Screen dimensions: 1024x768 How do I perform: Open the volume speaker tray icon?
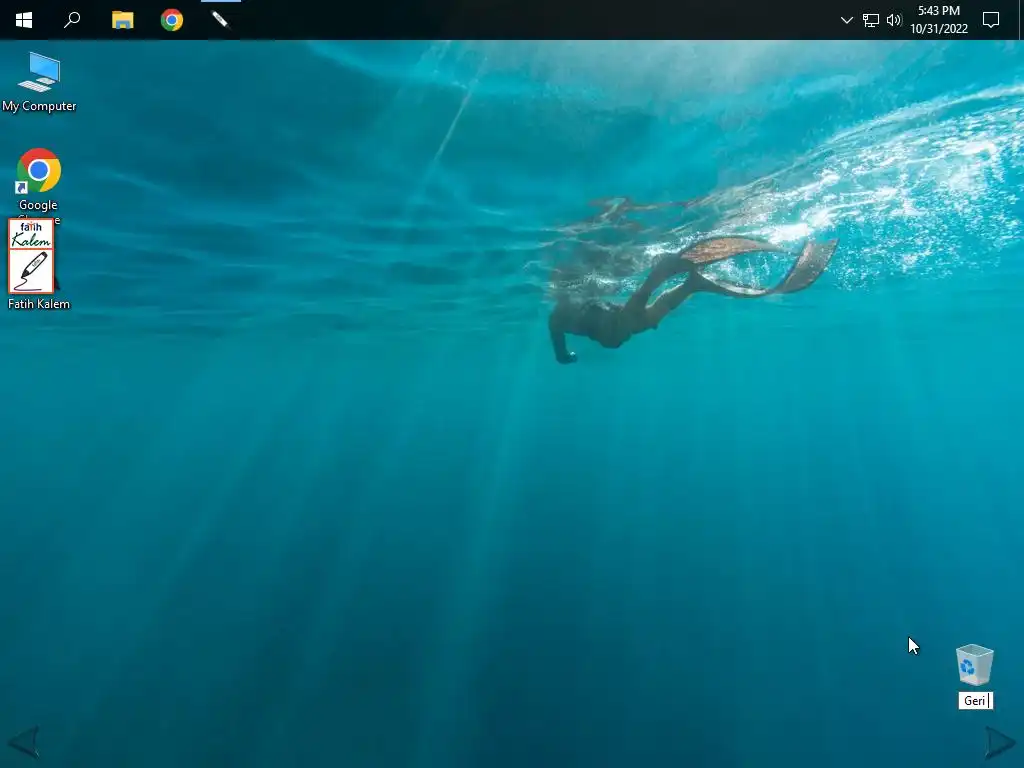point(894,20)
